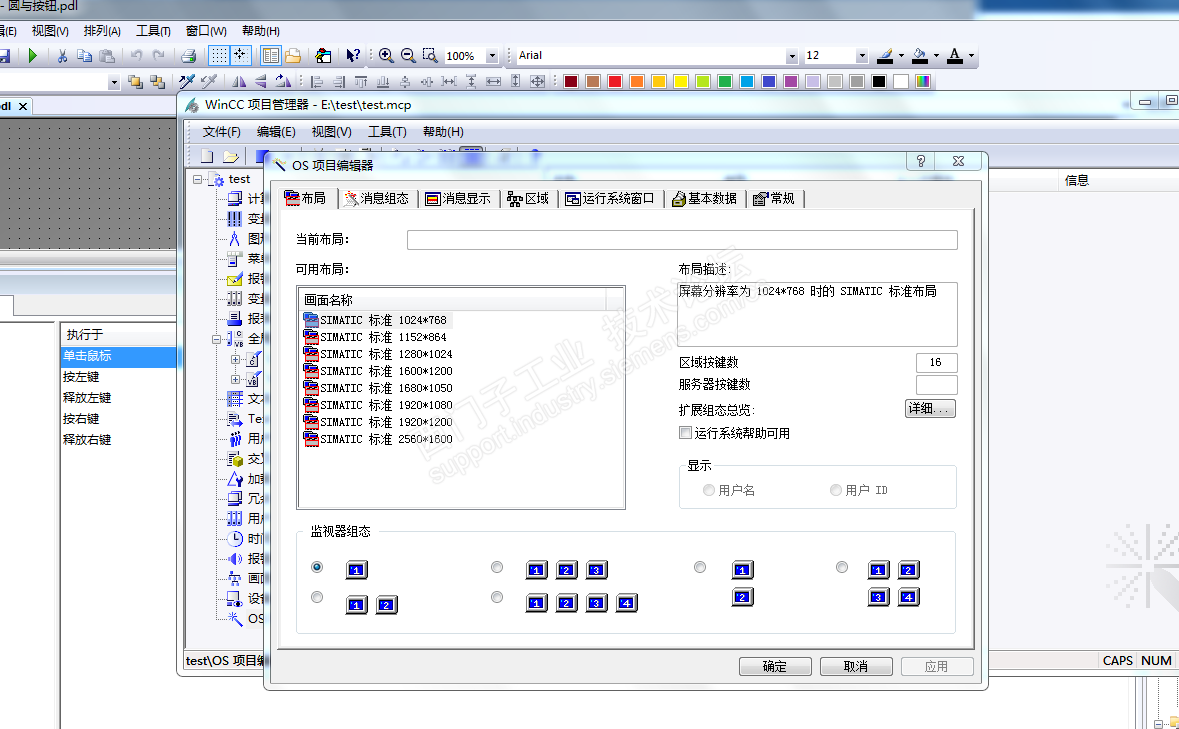Select the two horizontal monitors radio
The width and height of the screenshot is (1179, 729).
point(317,597)
